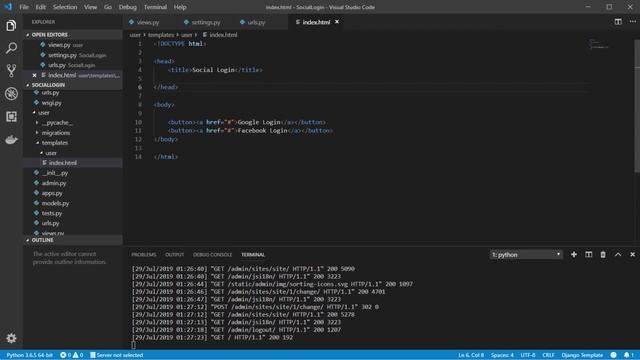Open the Manage gear settings menu
640x360 pixels.
pyautogui.click(x=11, y=338)
